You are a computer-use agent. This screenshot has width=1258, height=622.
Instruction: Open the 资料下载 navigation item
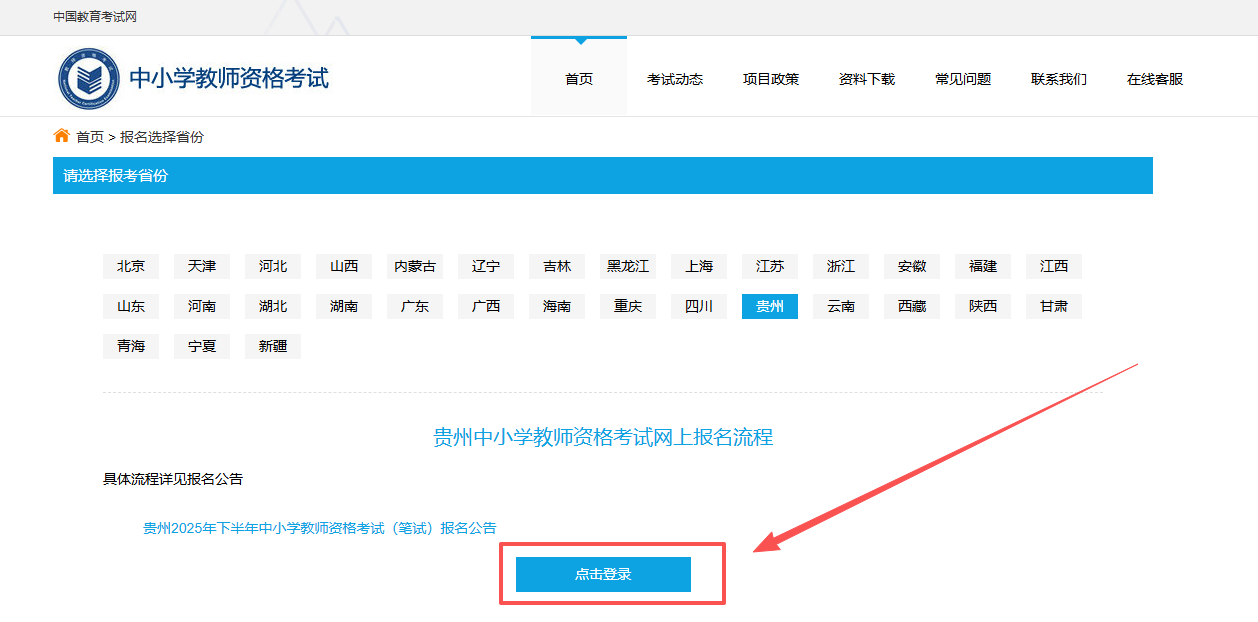[x=867, y=79]
